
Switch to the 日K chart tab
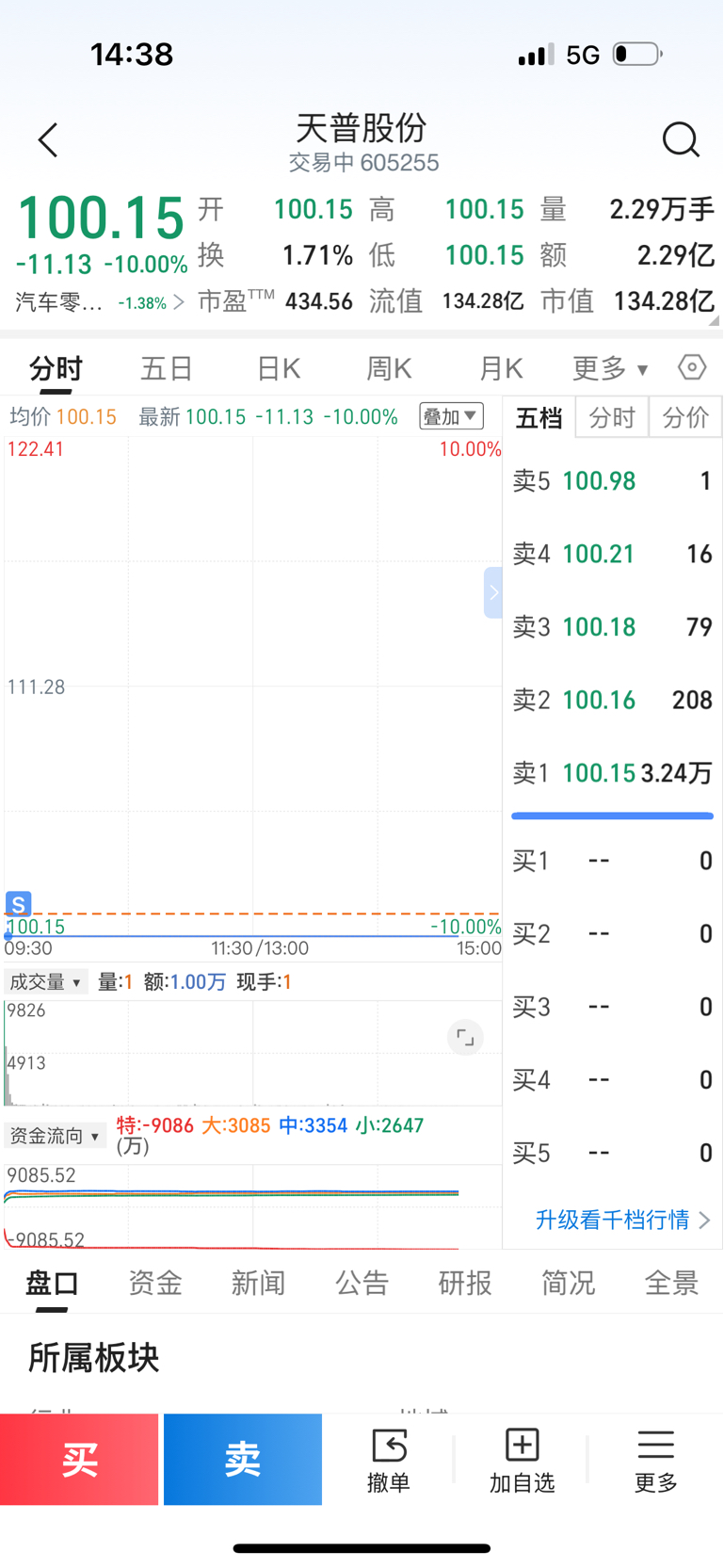pos(279,368)
